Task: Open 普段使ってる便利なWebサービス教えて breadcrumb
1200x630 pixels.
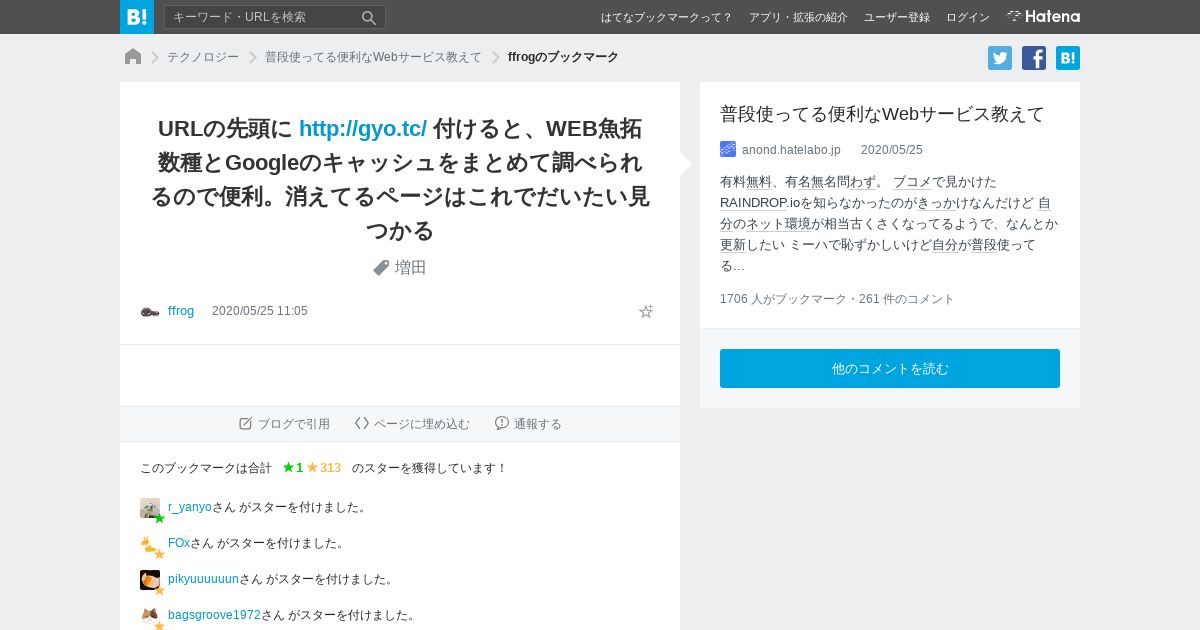Action: [x=373, y=58]
